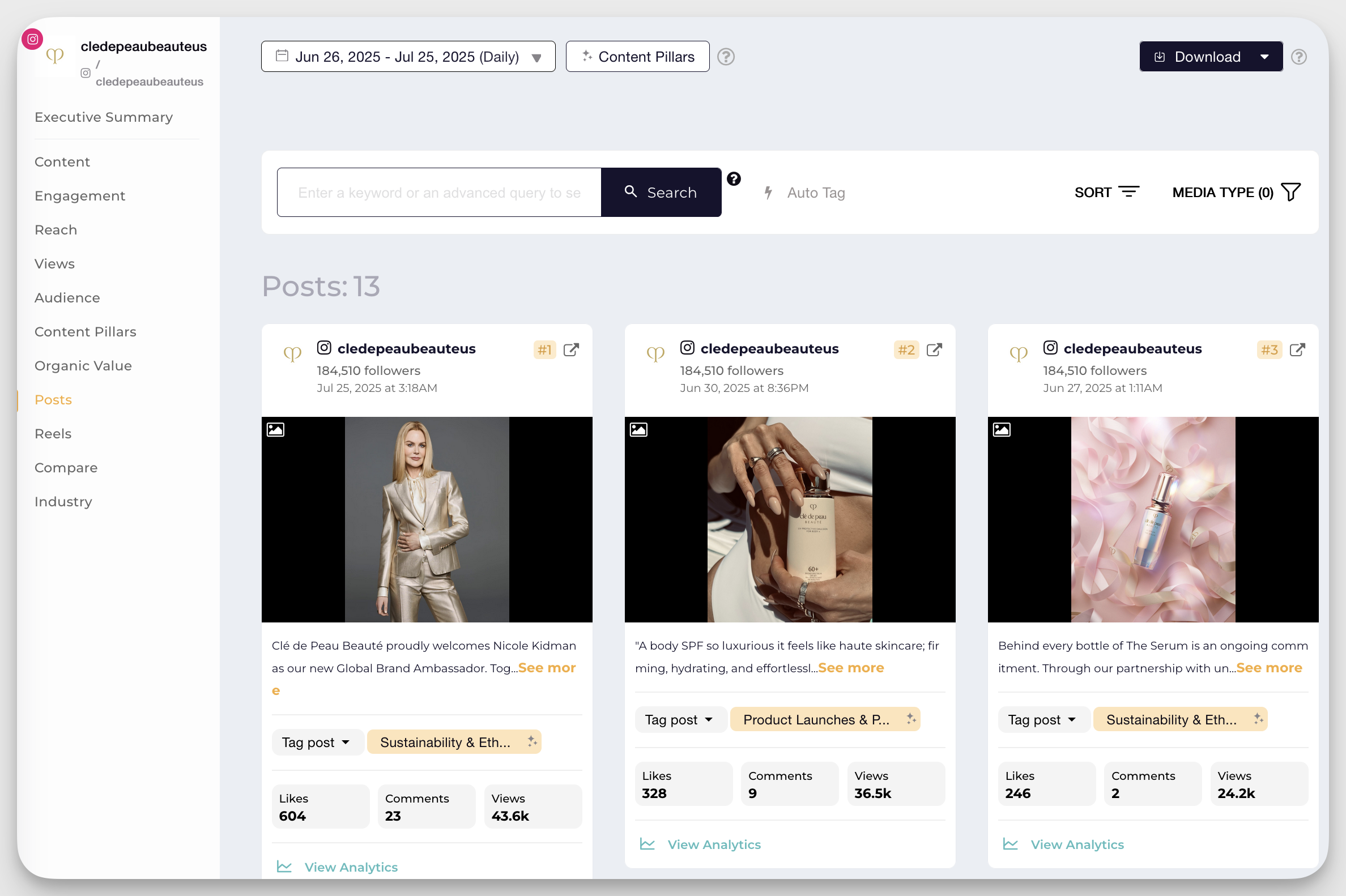Screen dimensions: 1346x896
Task: Open View Analytics for post #2
Action: 714,844
